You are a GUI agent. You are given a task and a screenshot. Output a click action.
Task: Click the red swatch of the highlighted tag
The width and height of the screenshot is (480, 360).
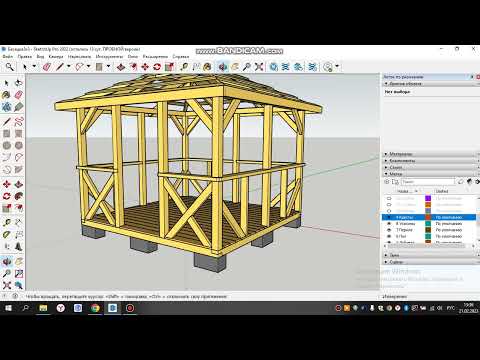(428, 217)
